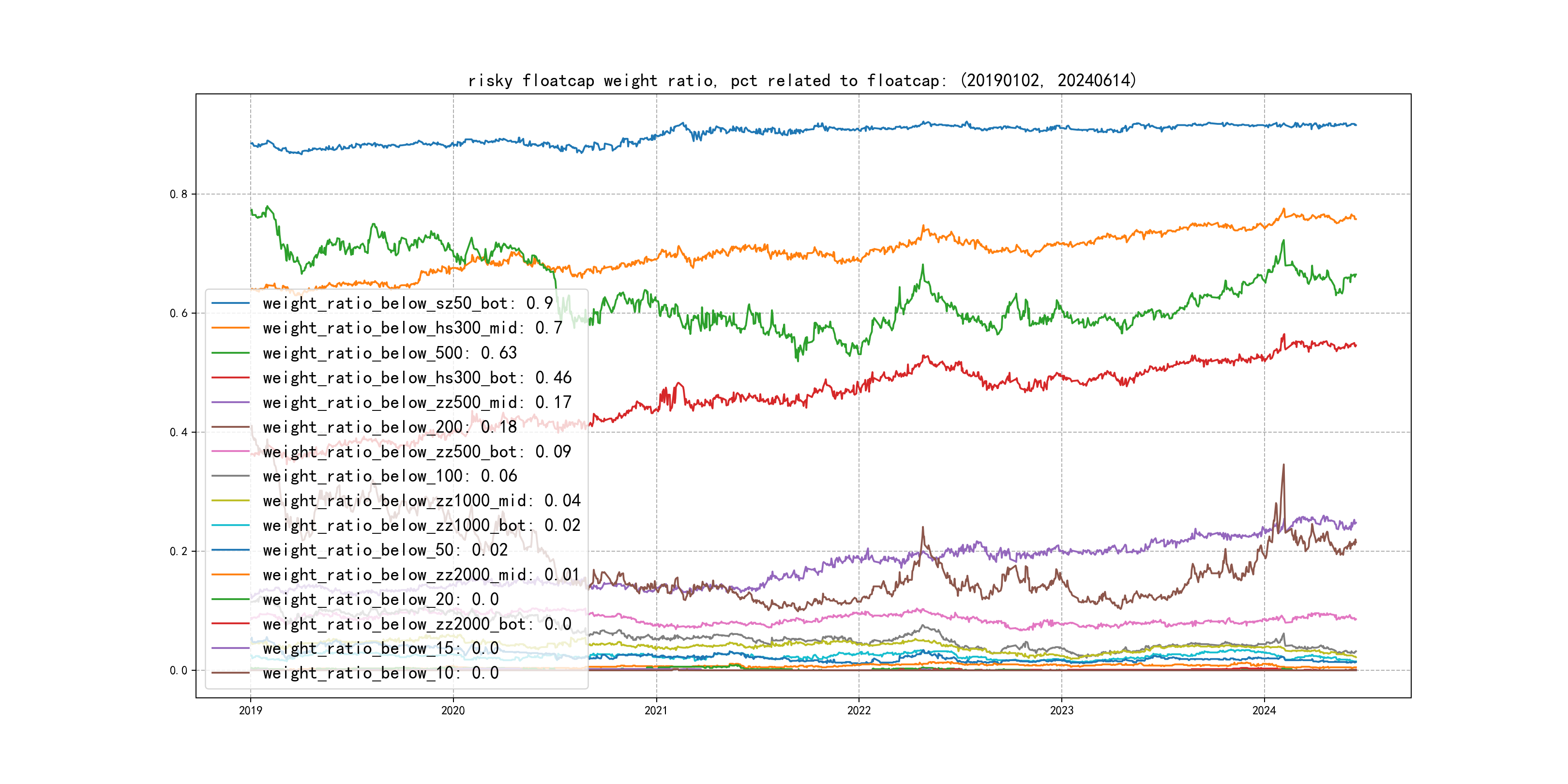Click the chart title text
Viewport: 1568px width, 784px height.
coord(801,81)
